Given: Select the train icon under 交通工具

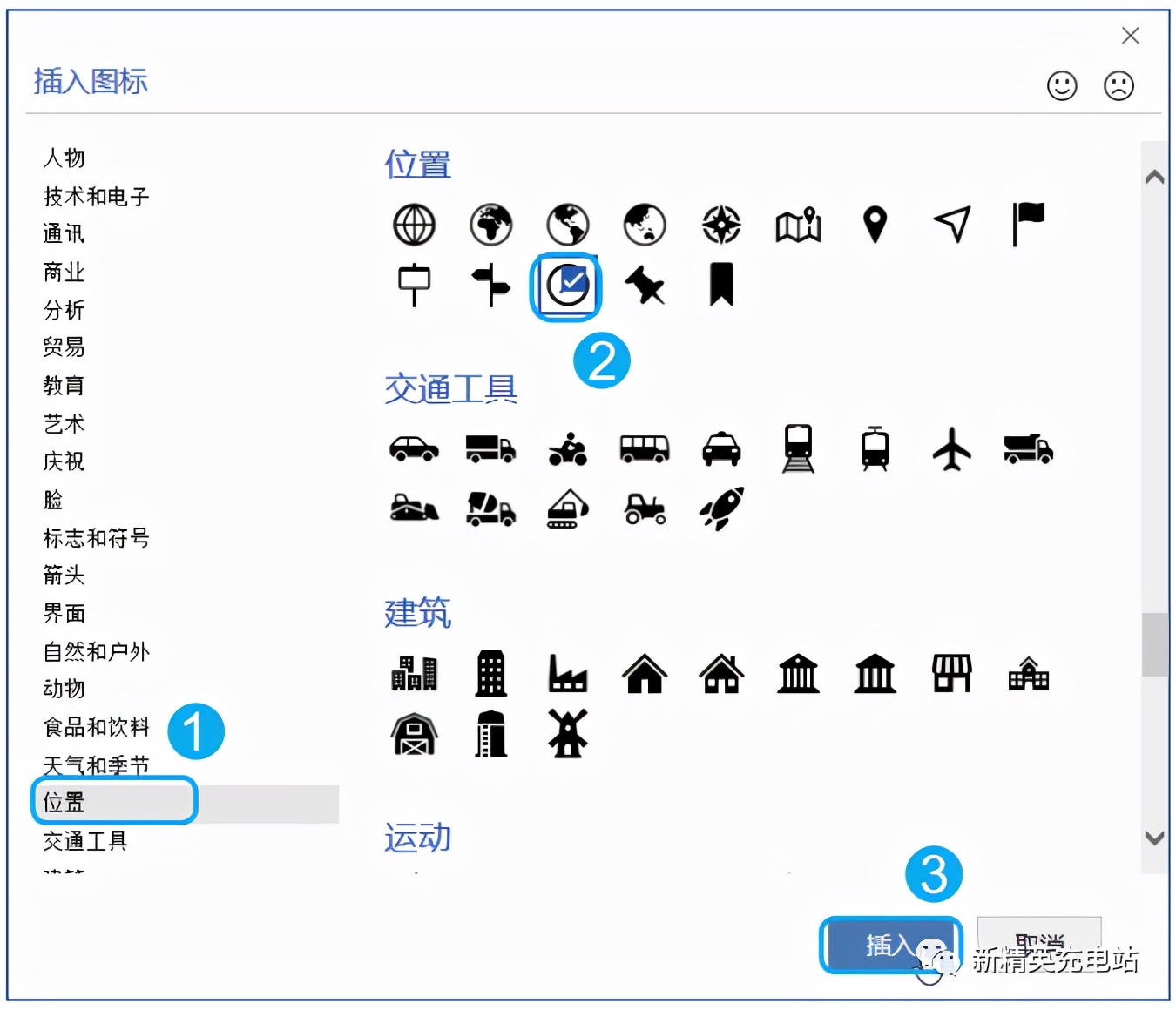Looking at the screenshot, I should [797, 449].
